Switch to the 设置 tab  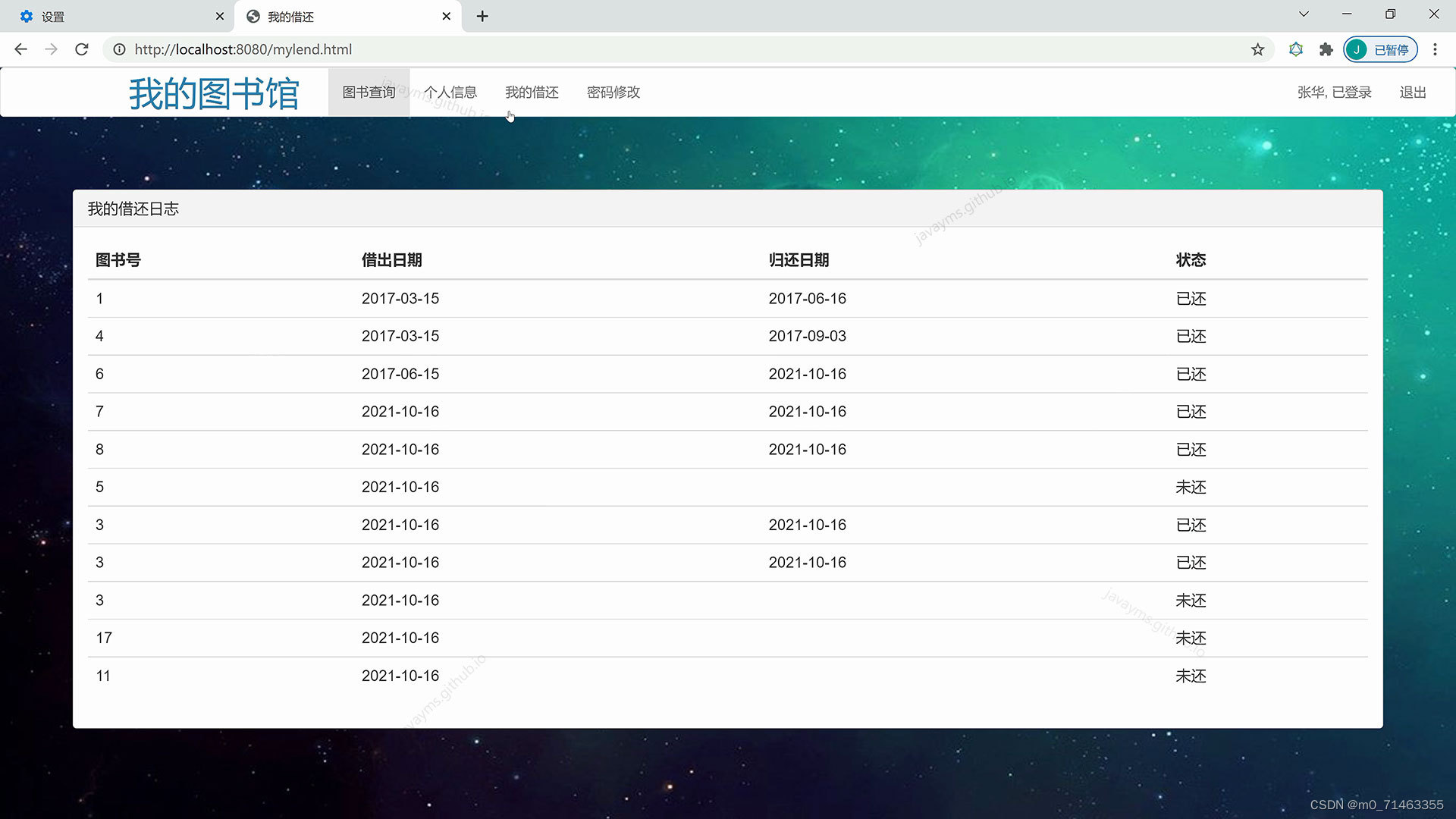[114, 16]
